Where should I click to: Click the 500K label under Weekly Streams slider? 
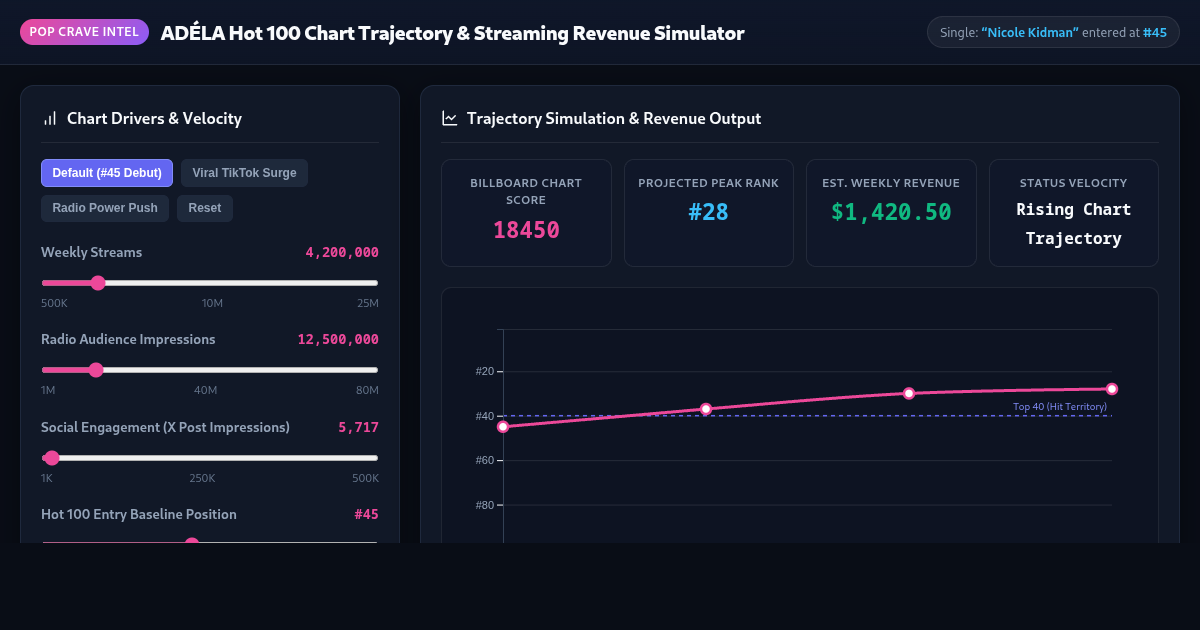pyautogui.click(x=54, y=303)
